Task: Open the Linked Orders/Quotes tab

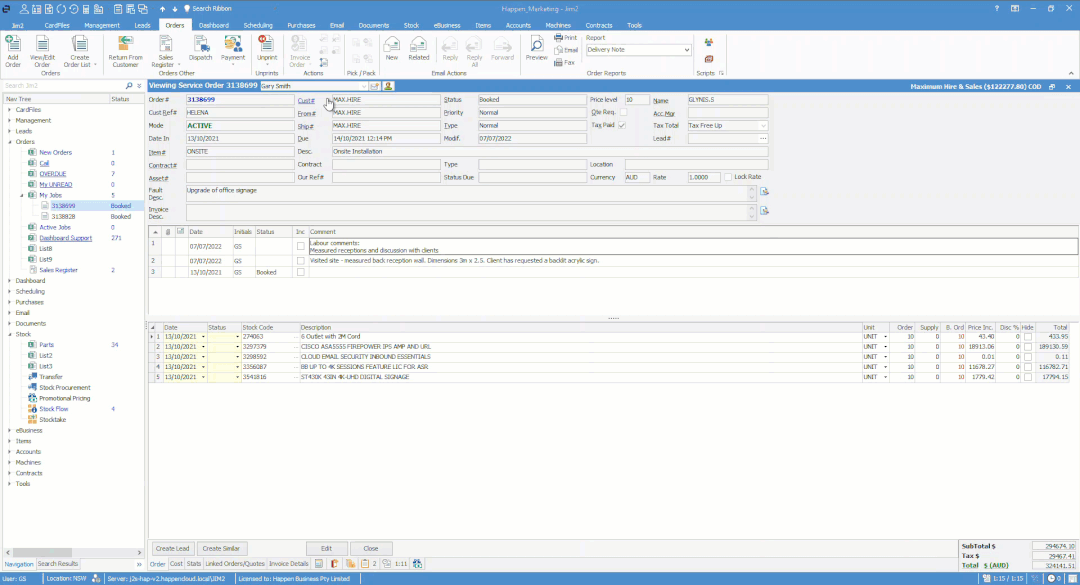Action: [235, 564]
